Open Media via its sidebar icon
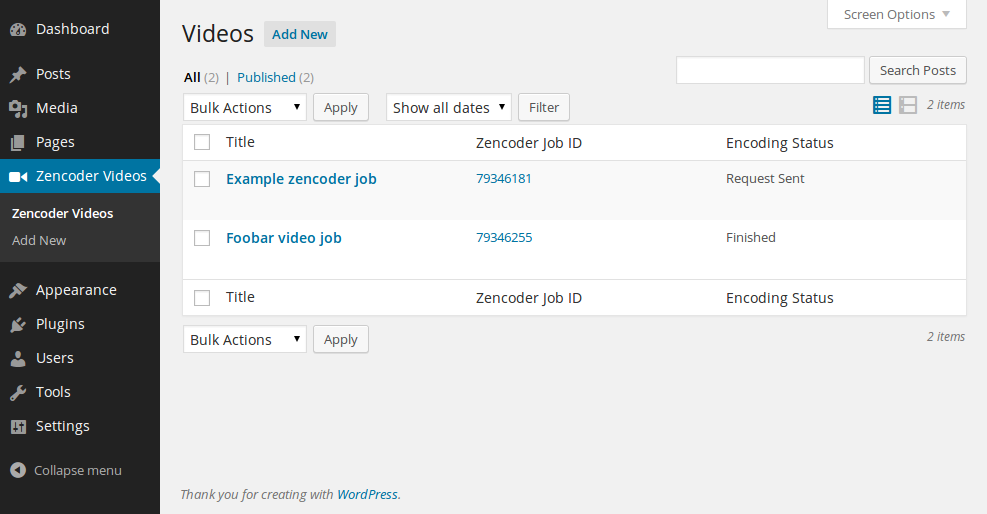987x514 pixels. coord(18,108)
